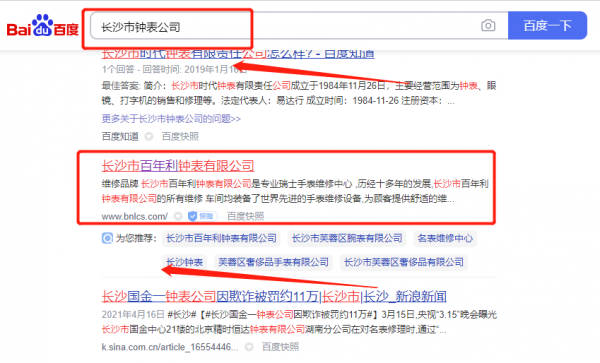The image size is (600, 363).
Task: Click www.bnlcs.com URL
Action: [x=134, y=216]
